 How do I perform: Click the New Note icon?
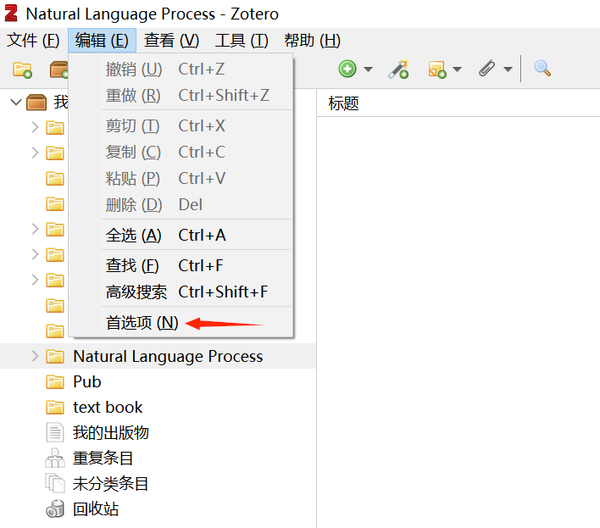coord(437,69)
